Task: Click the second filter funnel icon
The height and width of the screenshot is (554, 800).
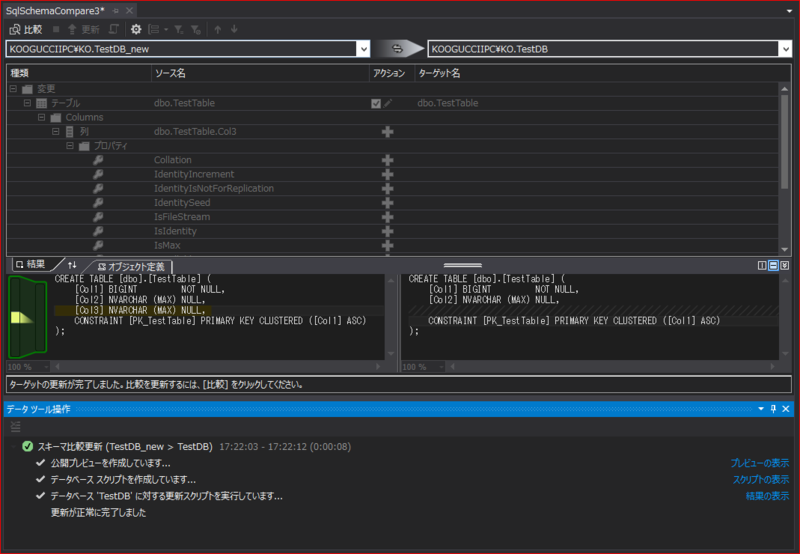Action: (x=196, y=30)
